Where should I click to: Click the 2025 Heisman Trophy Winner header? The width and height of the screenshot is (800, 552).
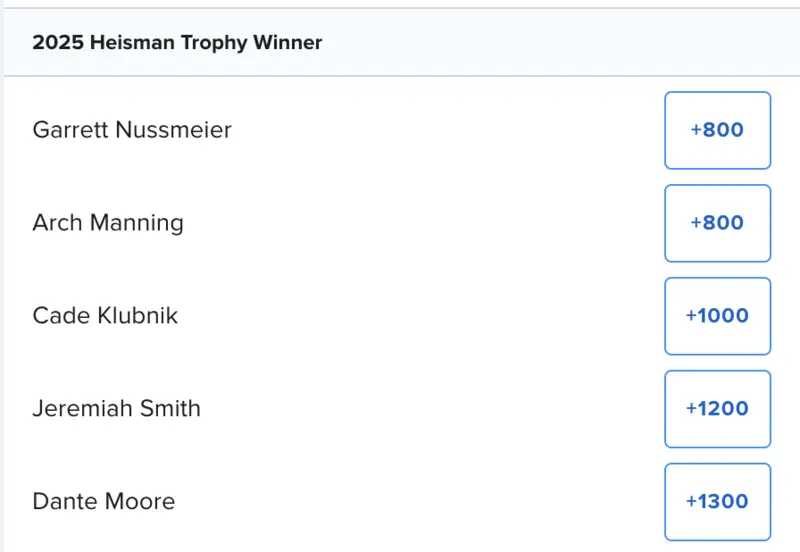[x=177, y=43]
